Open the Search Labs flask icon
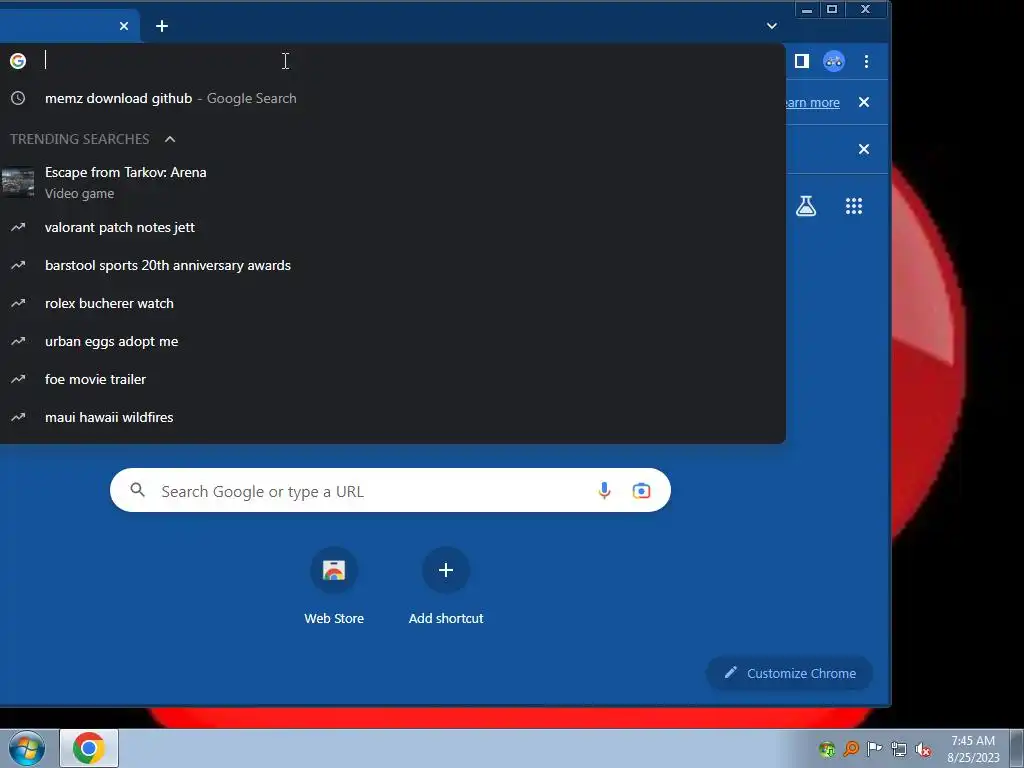Screen dimensions: 1024x768 click(806, 206)
